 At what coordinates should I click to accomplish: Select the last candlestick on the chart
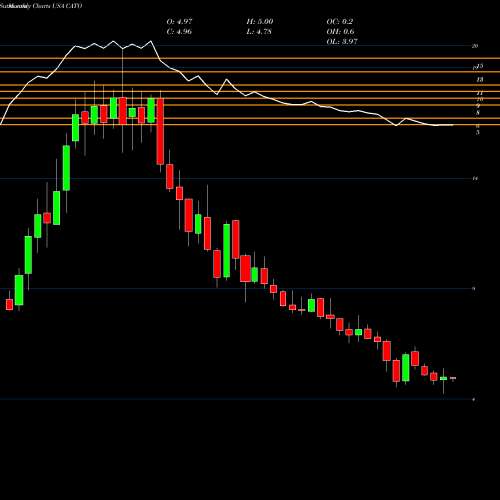tap(453, 378)
